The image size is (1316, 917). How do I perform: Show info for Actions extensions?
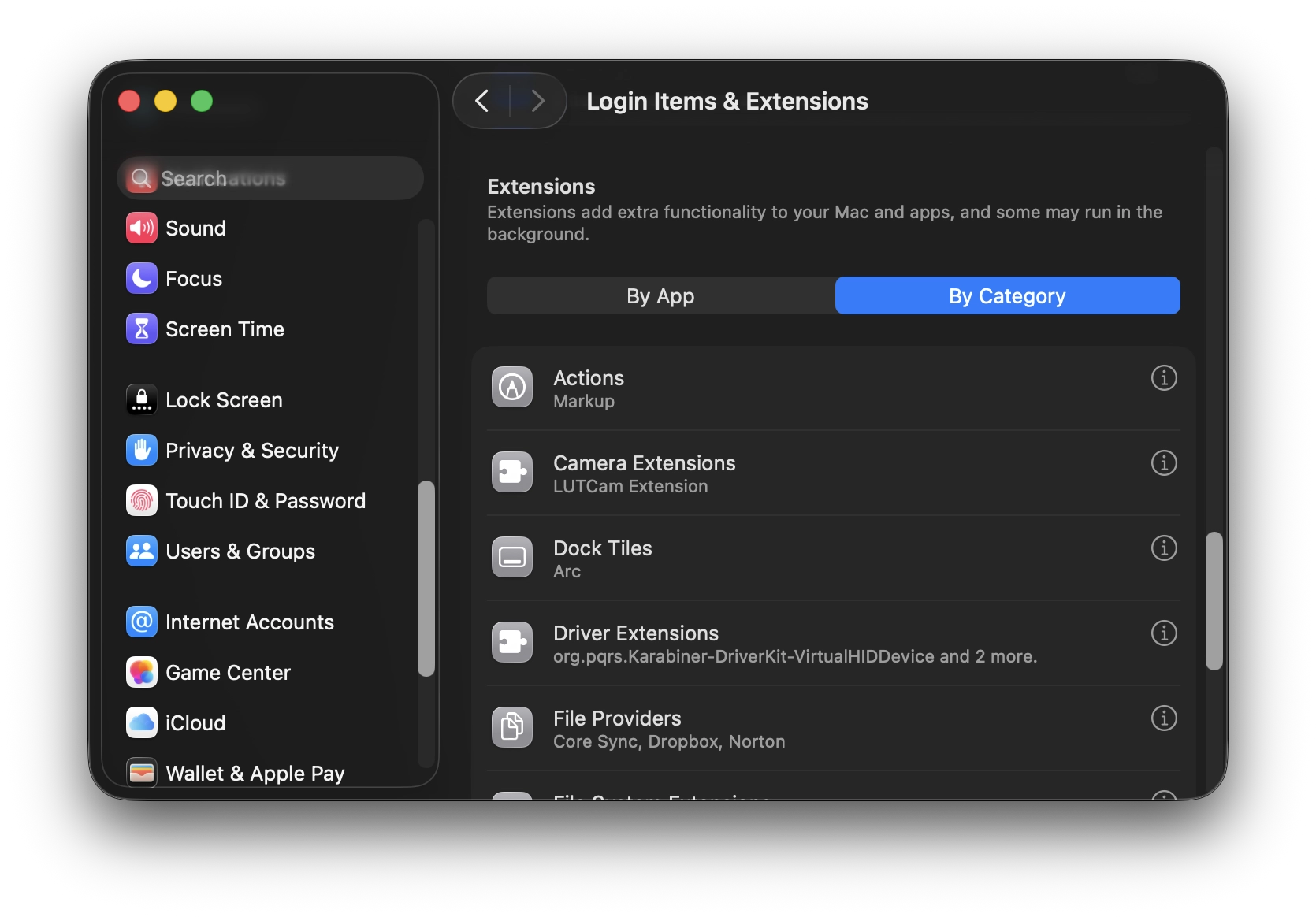coord(1164,378)
